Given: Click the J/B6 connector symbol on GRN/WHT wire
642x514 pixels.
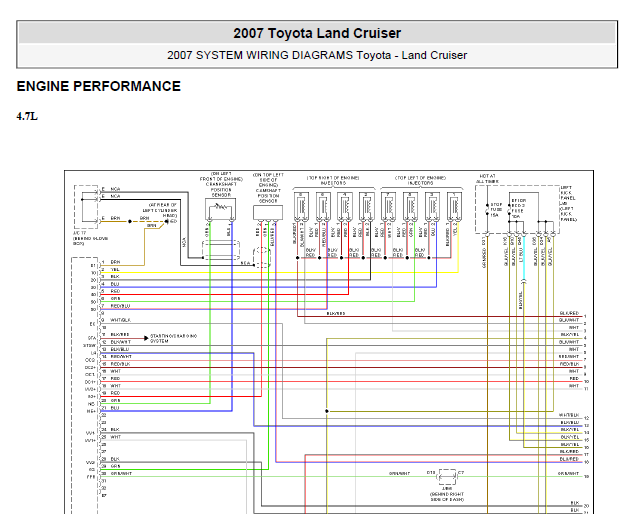Looking at the screenshot, I should point(447,476).
